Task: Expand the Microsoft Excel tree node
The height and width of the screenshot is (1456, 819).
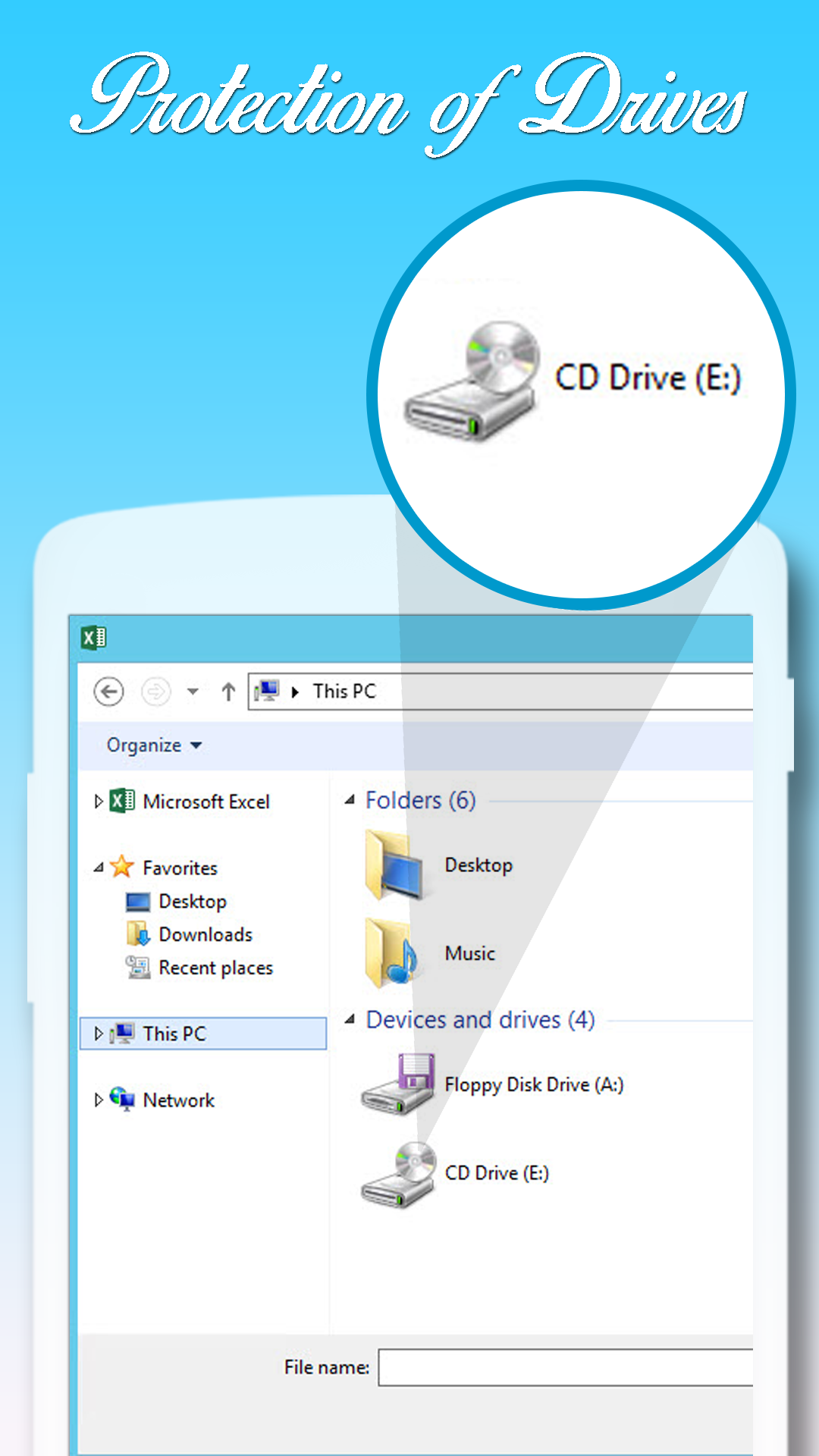Action: coord(98,802)
